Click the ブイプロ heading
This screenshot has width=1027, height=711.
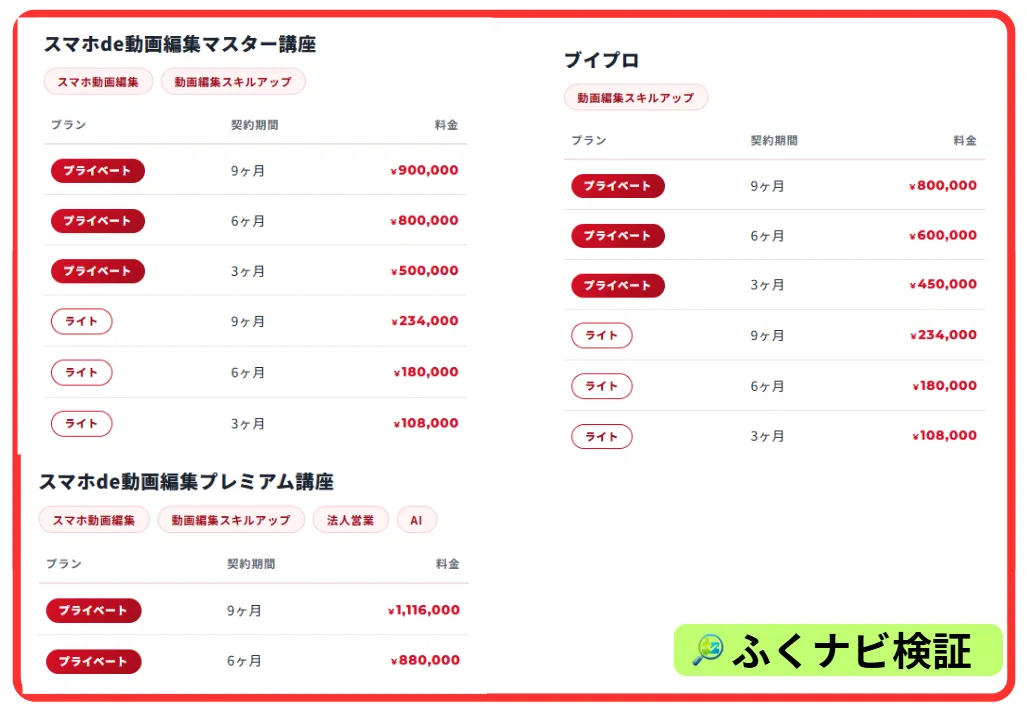click(601, 60)
